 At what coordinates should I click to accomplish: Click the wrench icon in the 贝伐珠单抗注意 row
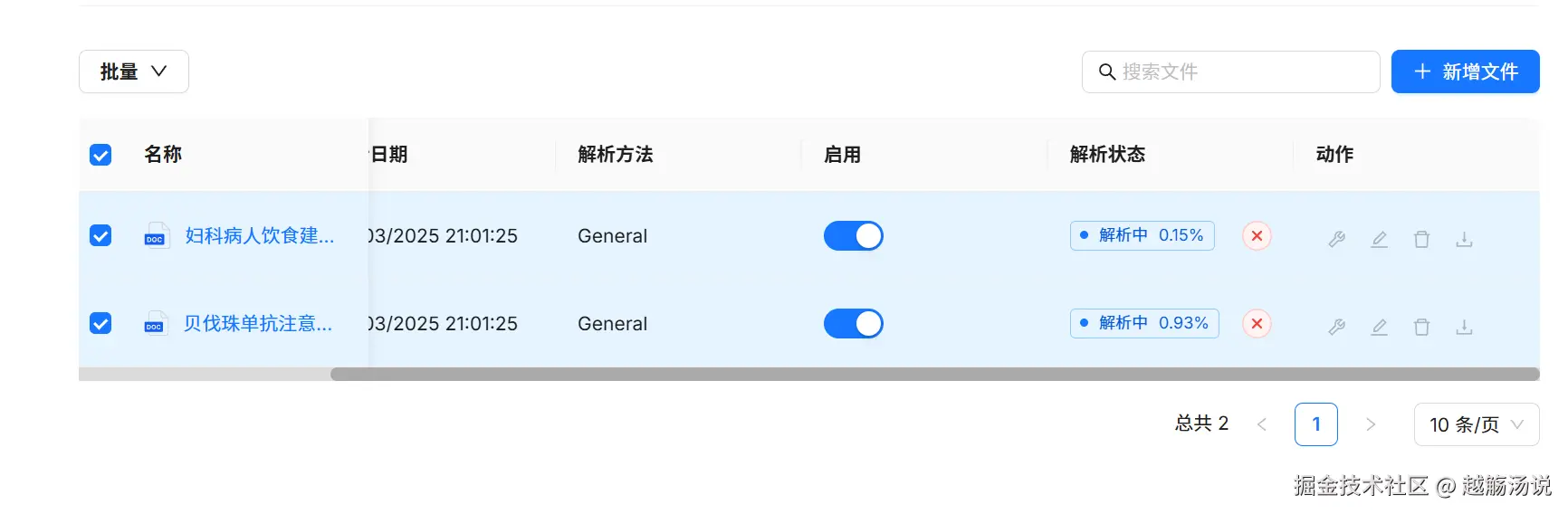click(1336, 327)
